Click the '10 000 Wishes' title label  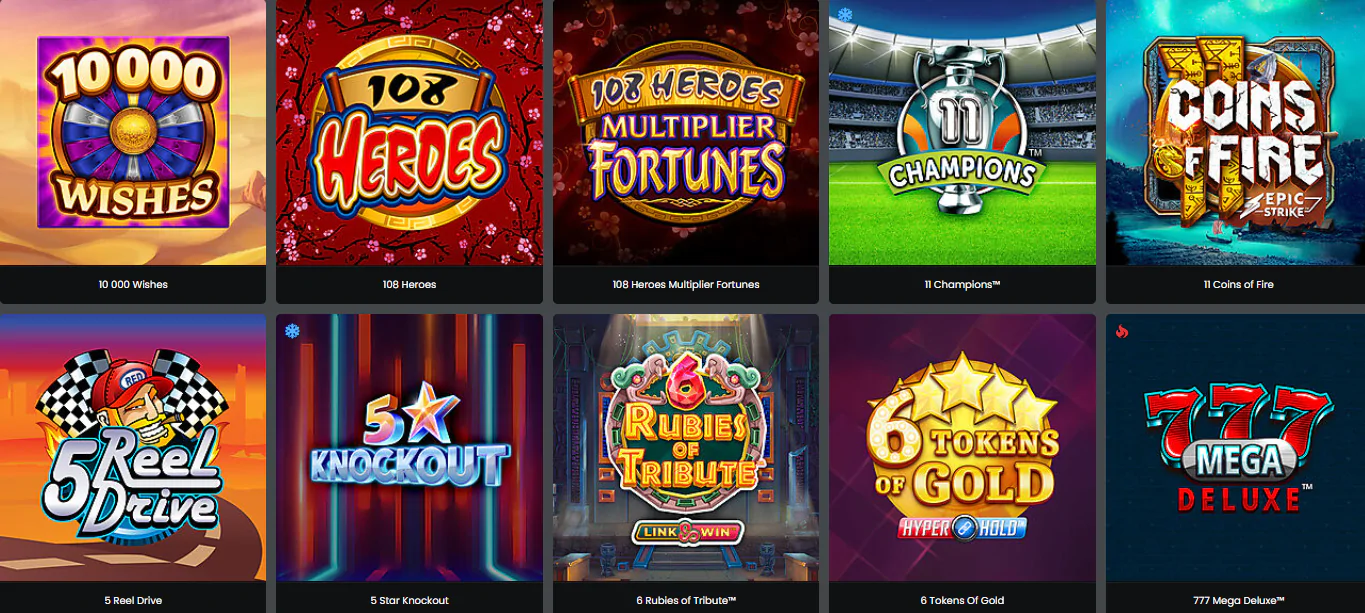click(x=133, y=285)
